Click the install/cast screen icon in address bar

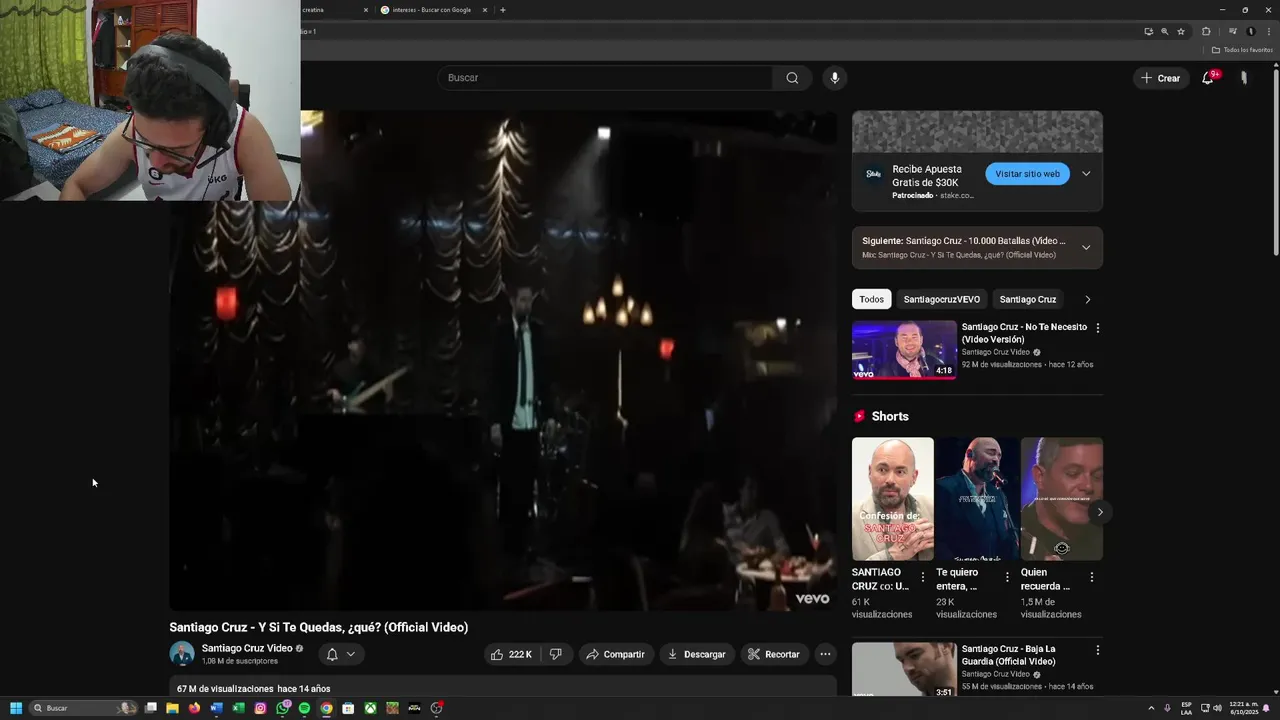tap(1148, 31)
